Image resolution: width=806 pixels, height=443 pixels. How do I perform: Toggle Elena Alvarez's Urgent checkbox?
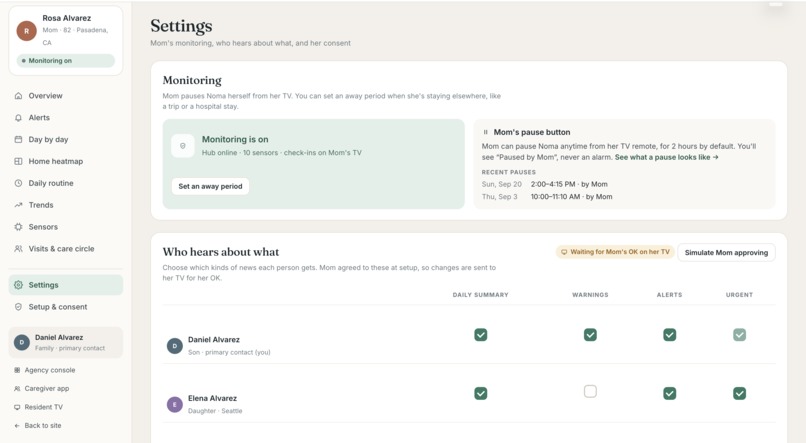coord(739,393)
